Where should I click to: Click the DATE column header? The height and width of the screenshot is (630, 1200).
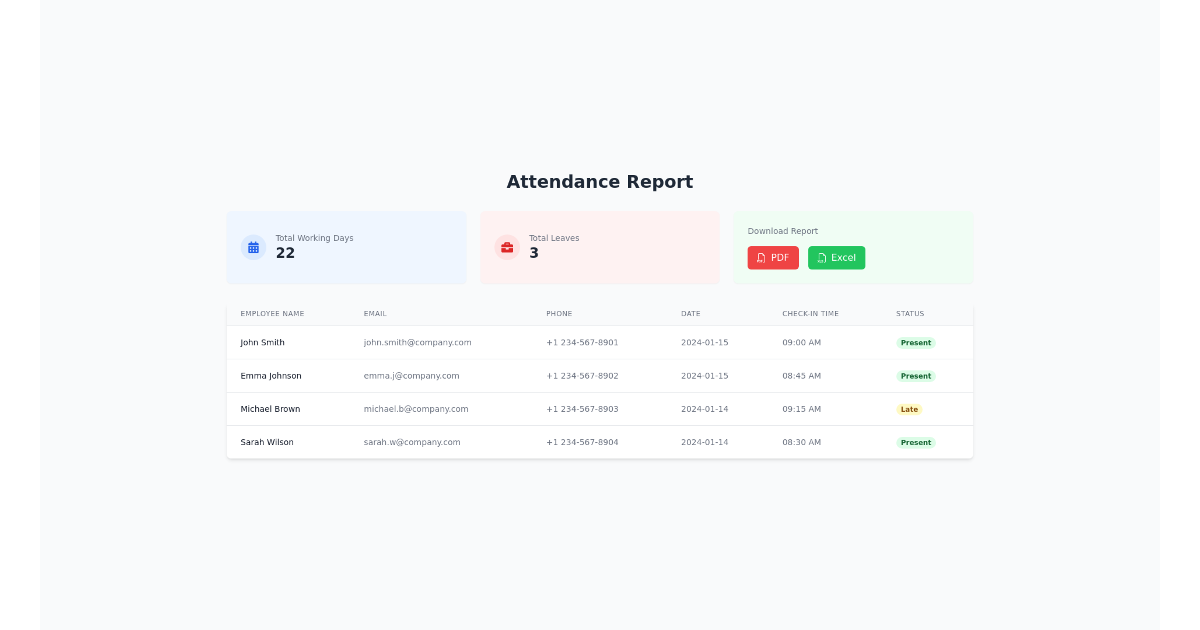(x=690, y=313)
